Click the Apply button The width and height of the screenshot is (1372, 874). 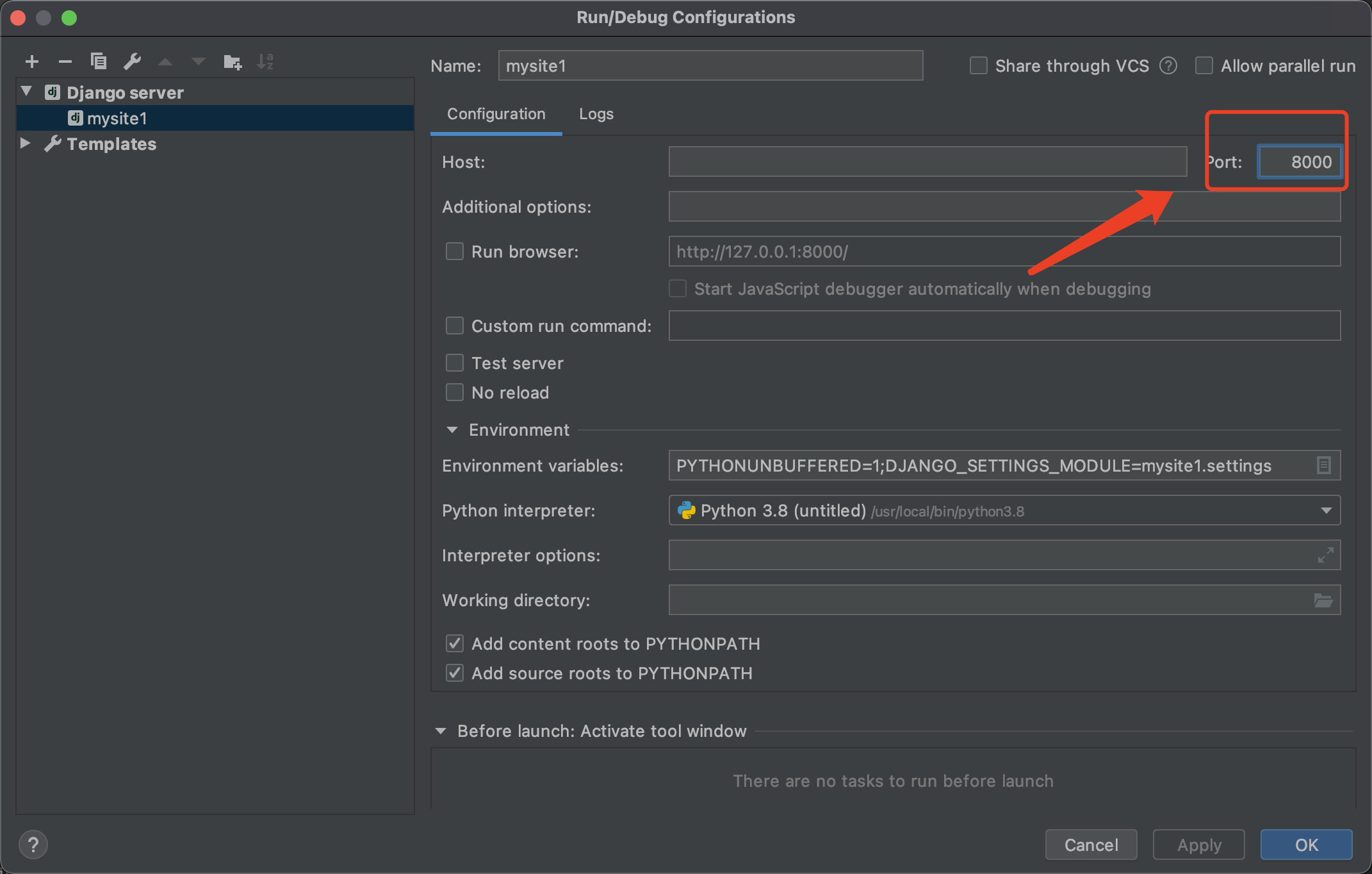[1199, 845]
